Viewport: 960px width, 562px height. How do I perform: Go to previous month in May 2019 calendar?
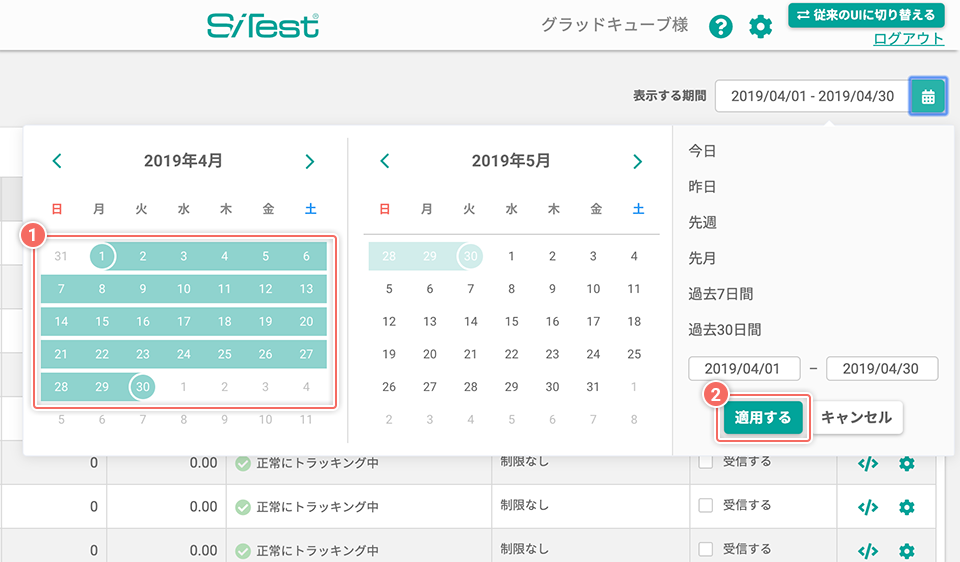pyautogui.click(x=384, y=161)
